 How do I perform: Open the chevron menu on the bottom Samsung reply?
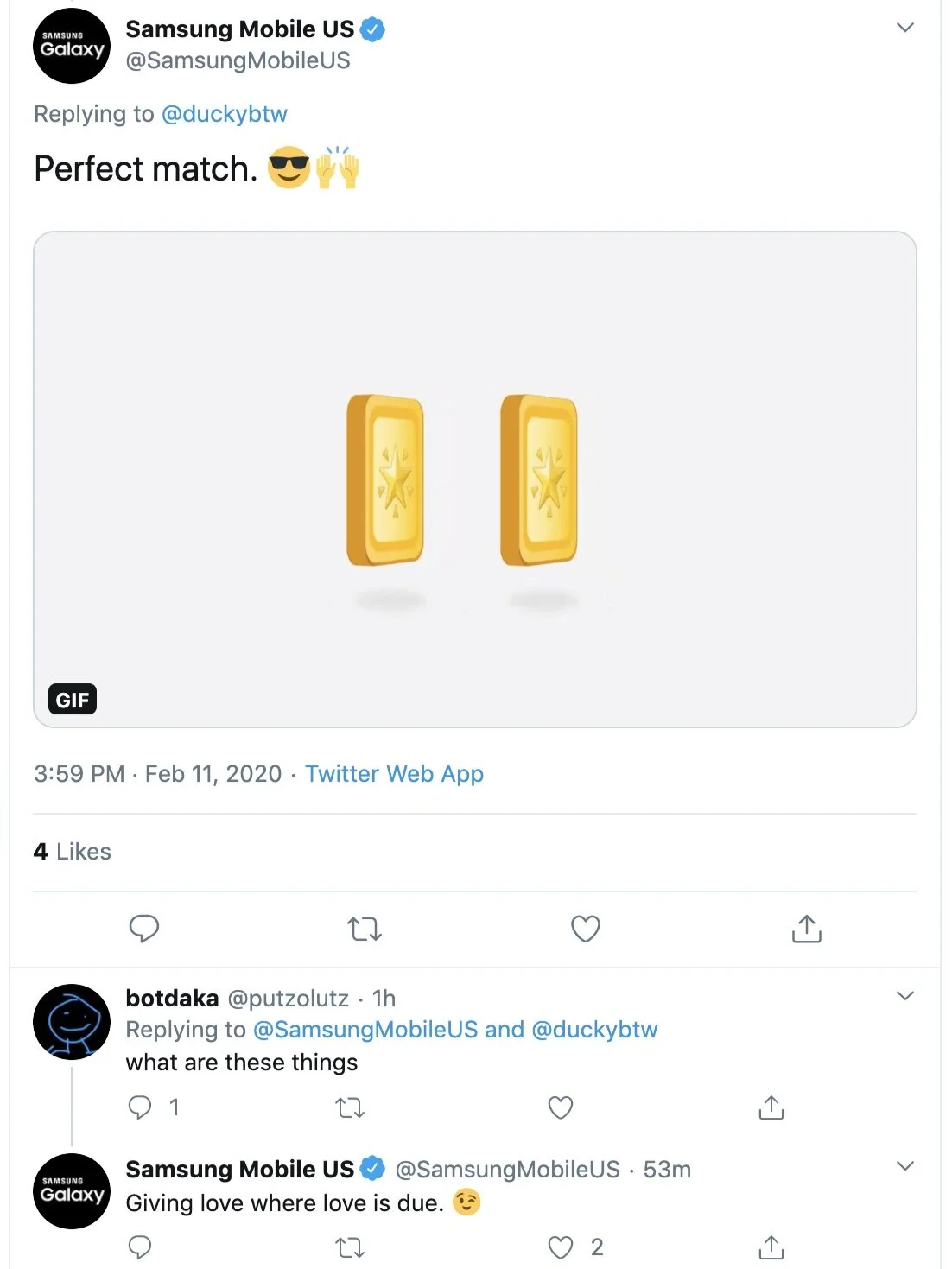pos(904,1166)
